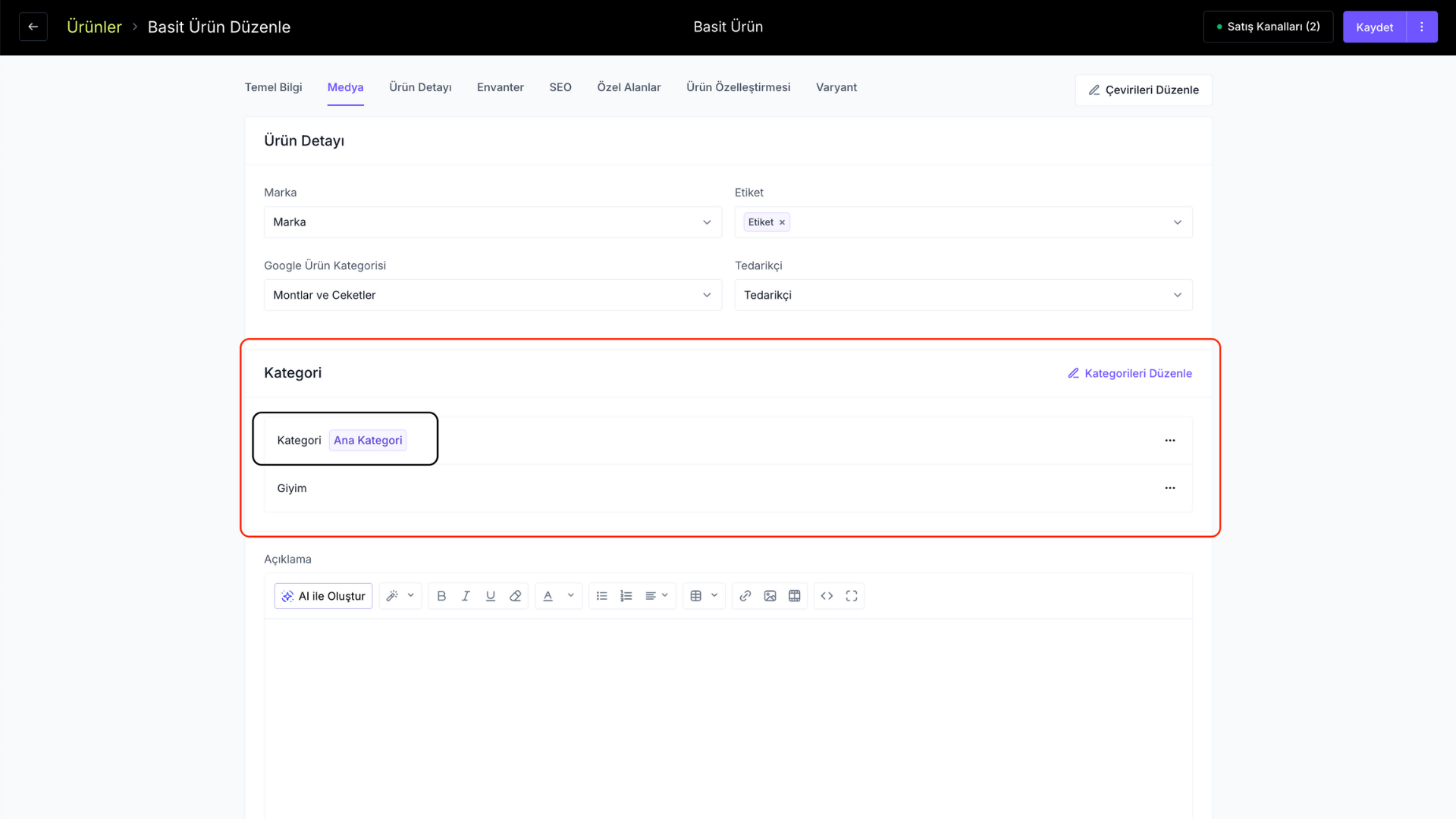The height and width of the screenshot is (819, 1456).
Task: Insert a numbered list
Action: coord(626,596)
